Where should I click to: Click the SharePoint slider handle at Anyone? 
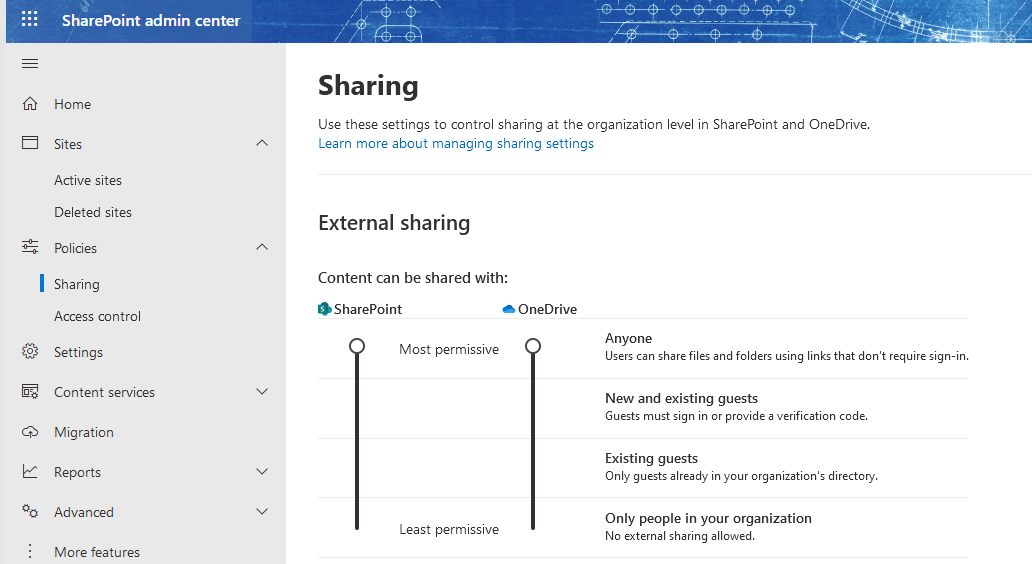pyautogui.click(x=357, y=346)
